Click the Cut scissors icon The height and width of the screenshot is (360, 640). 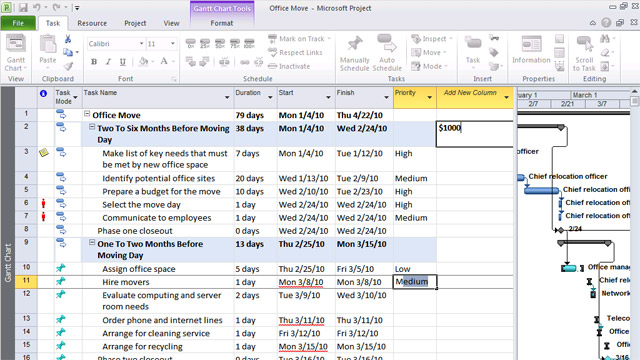click(68, 39)
